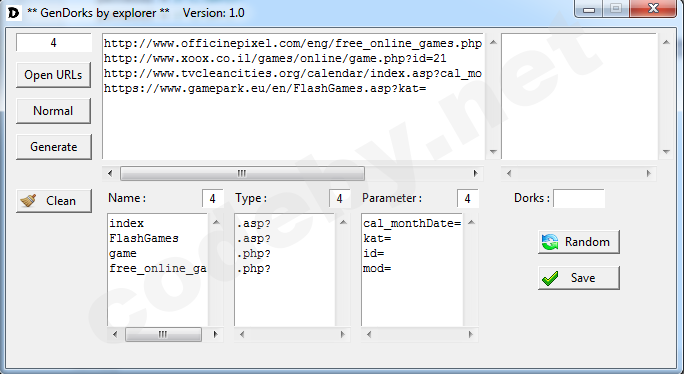Select 'FlashGames' in the Name list

tap(144, 238)
